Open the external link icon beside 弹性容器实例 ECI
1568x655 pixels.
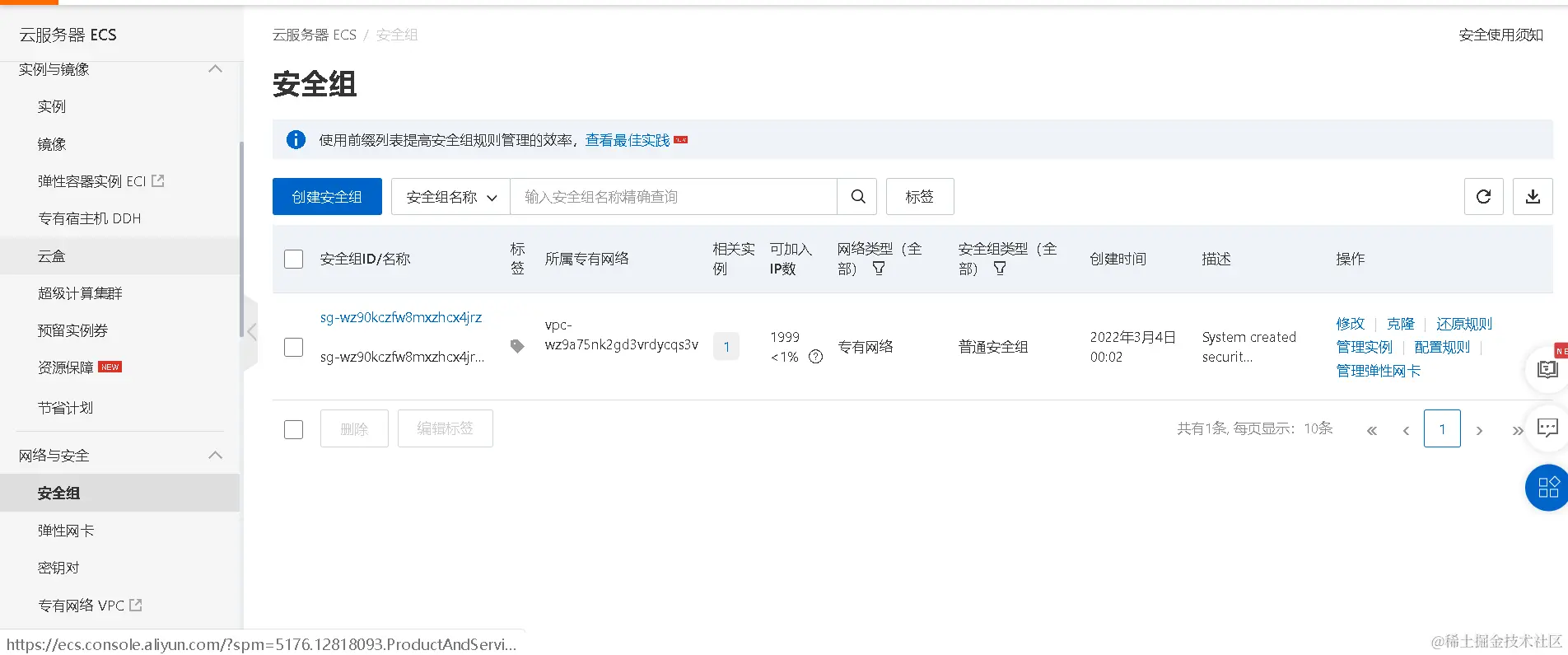tap(158, 180)
